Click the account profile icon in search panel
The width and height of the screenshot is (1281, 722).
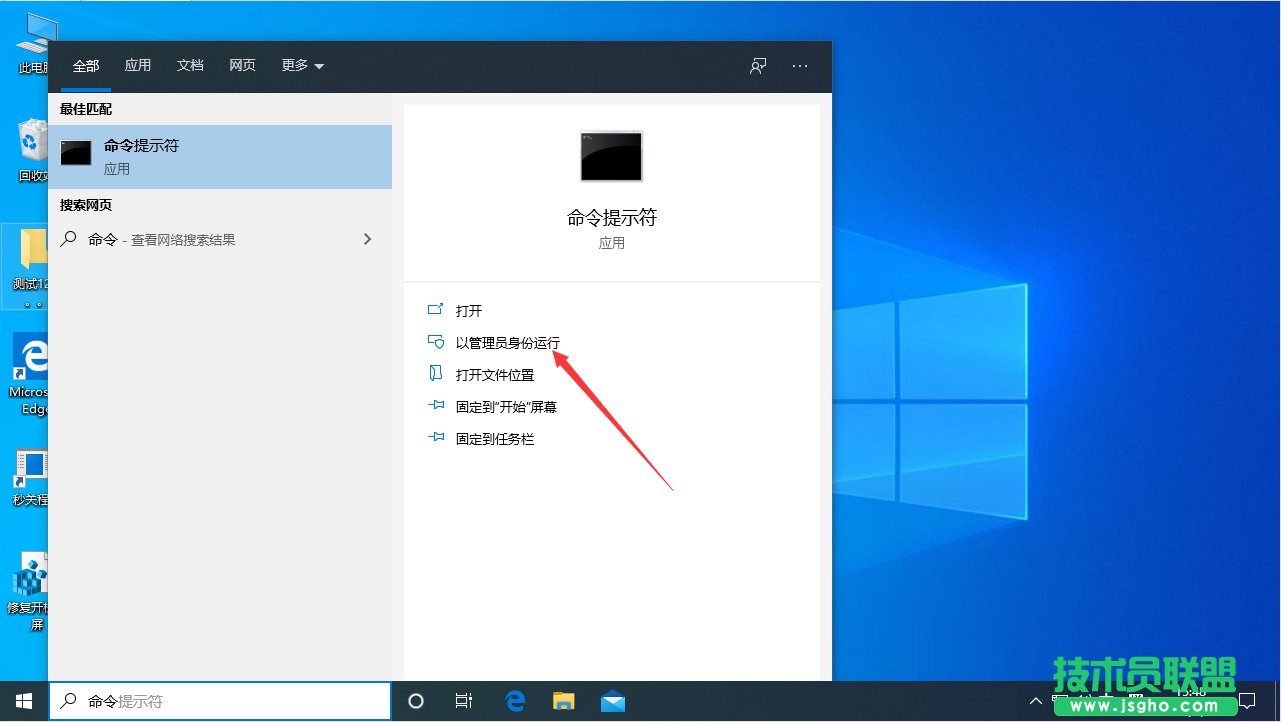tap(757, 65)
